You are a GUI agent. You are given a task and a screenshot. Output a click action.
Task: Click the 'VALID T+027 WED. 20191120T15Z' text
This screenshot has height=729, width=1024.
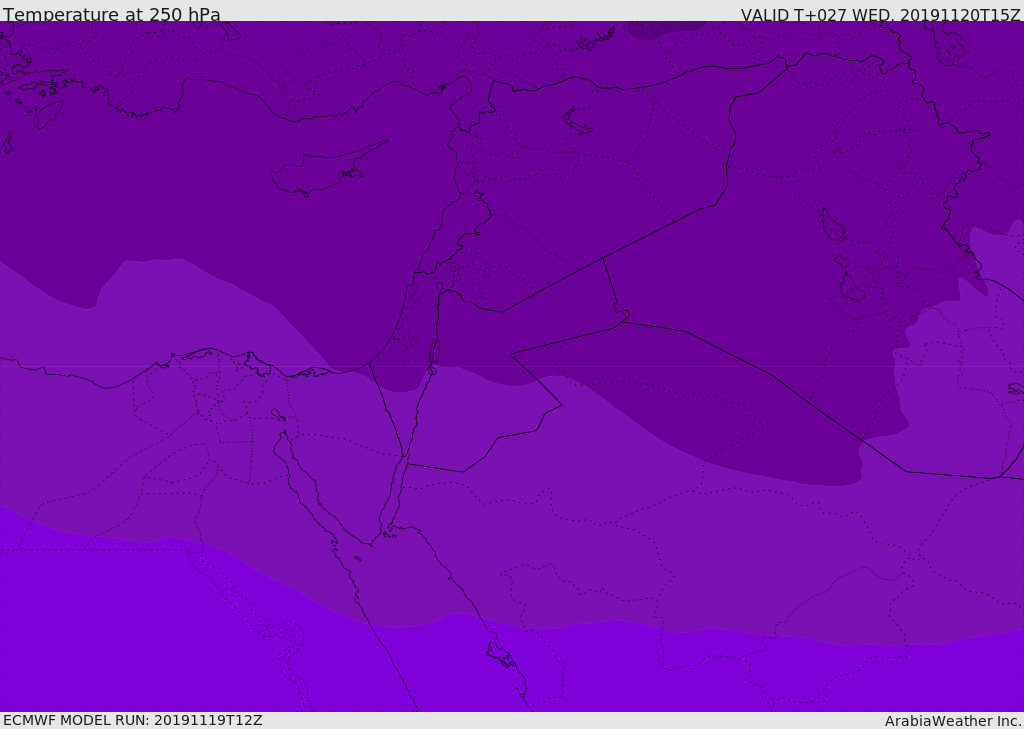point(880,14)
